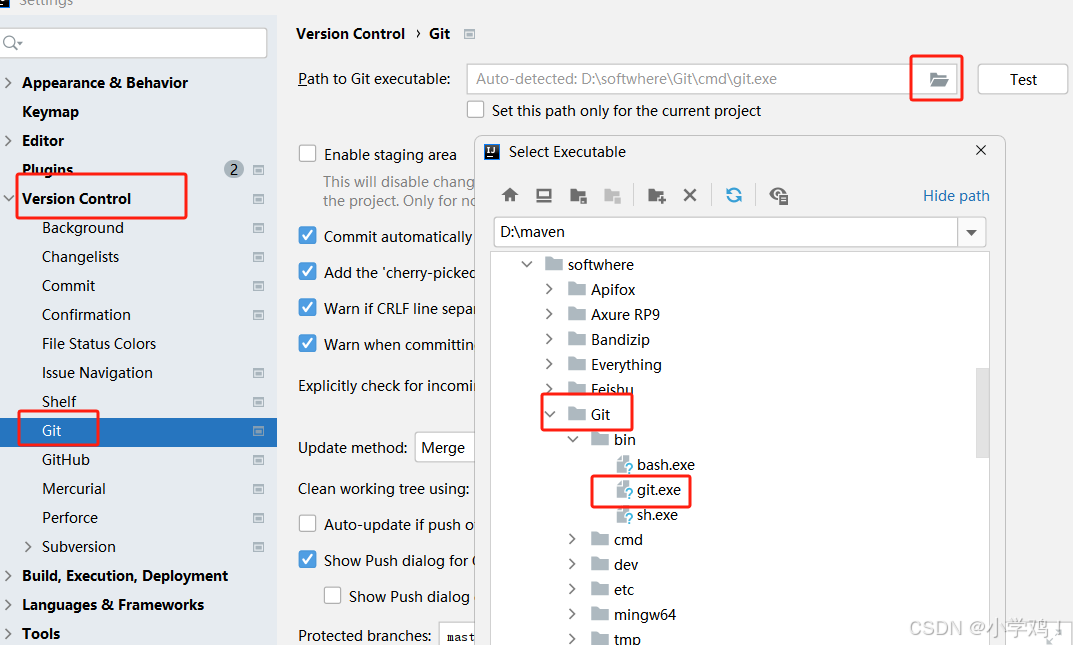Click project-level icon beside Git breadcrumb
This screenshot has width=1073, height=645.
click(x=469, y=34)
